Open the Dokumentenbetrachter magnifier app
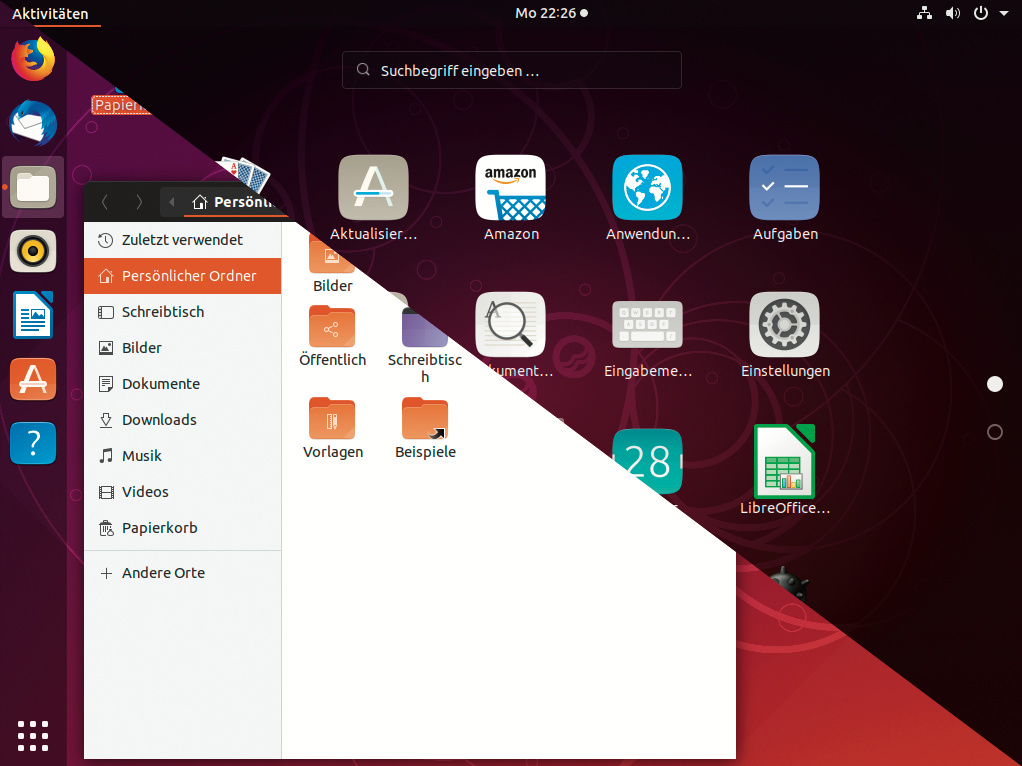Viewport: 1022px width, 766px height. 510,324
